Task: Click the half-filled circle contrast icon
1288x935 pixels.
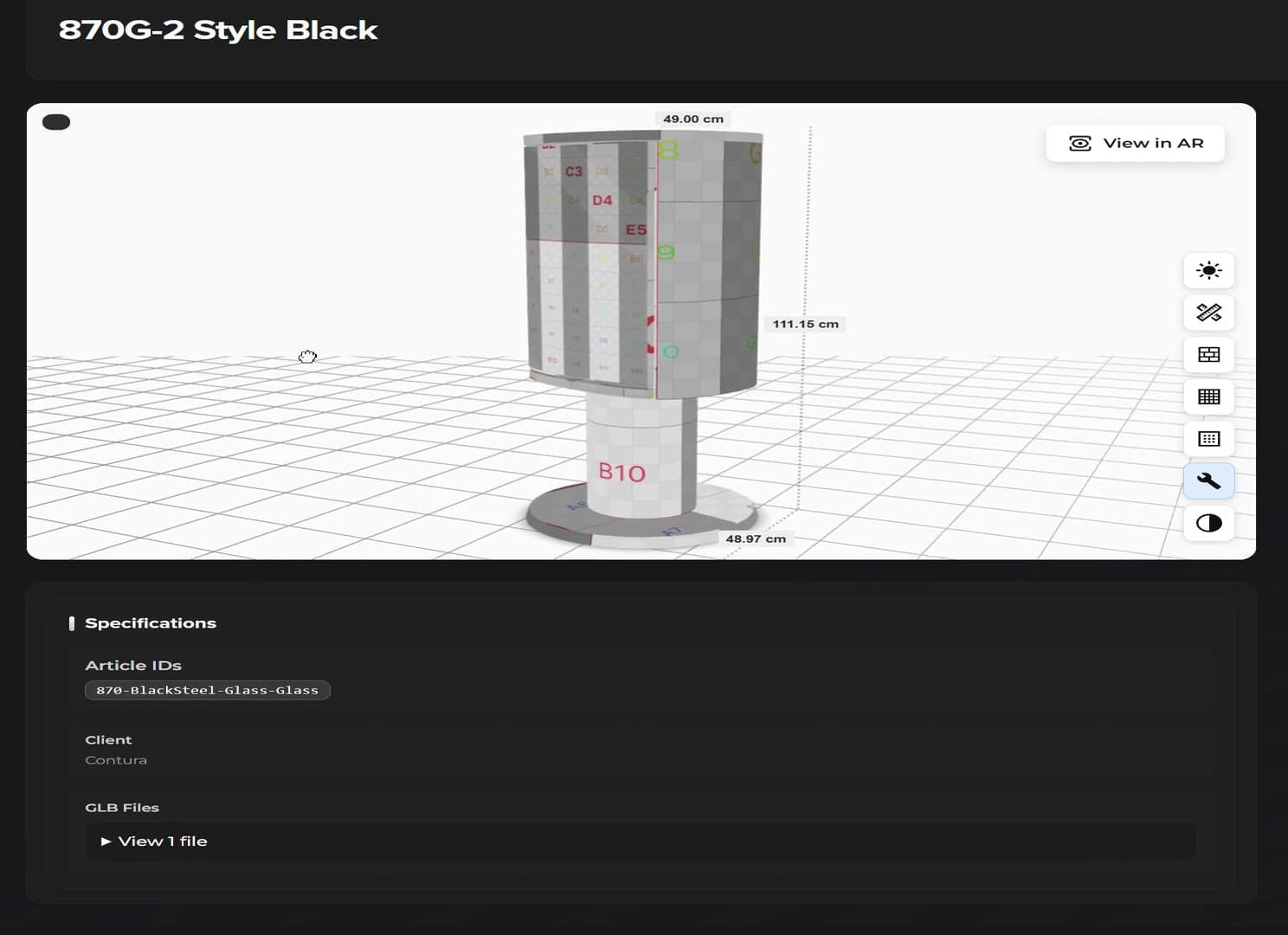Action: click(1208, 523)
